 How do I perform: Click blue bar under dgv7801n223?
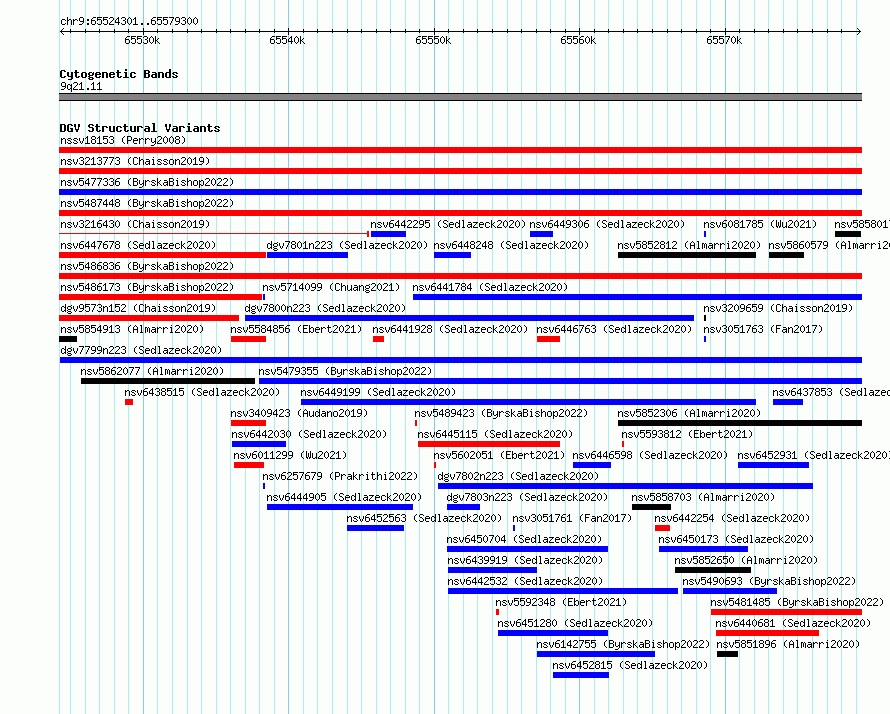307,255
